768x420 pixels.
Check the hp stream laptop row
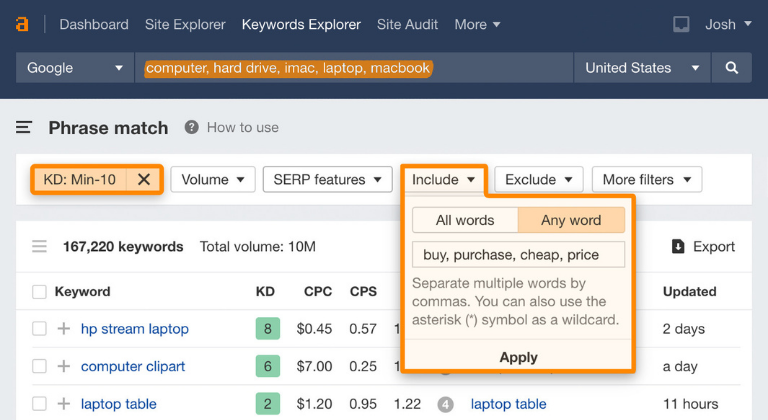click(39, 328)
